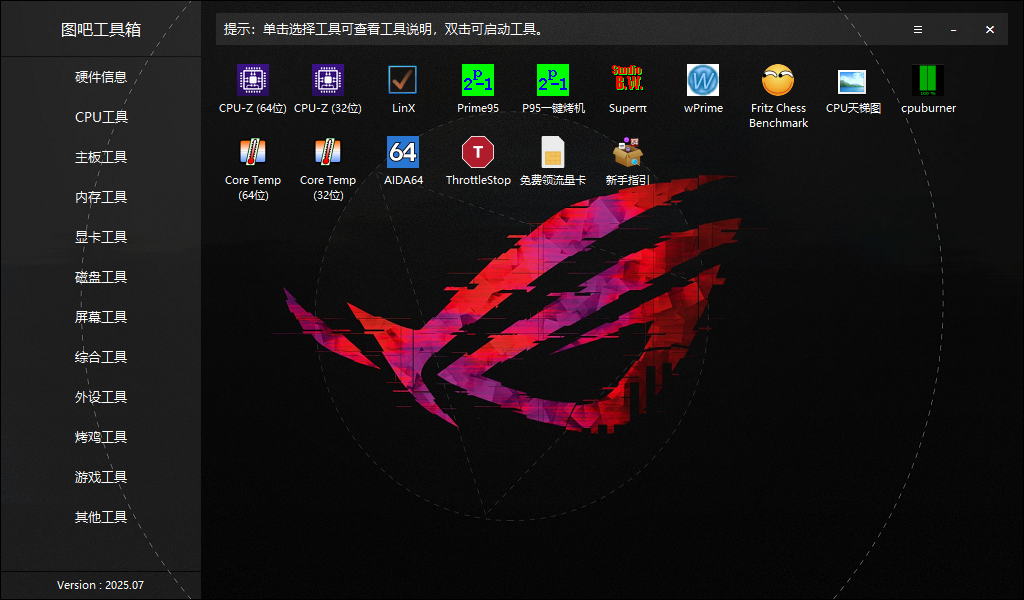Show the 烤鸡工具 category
Viewport: 1024px width, 600px height.
coord(101,437)
